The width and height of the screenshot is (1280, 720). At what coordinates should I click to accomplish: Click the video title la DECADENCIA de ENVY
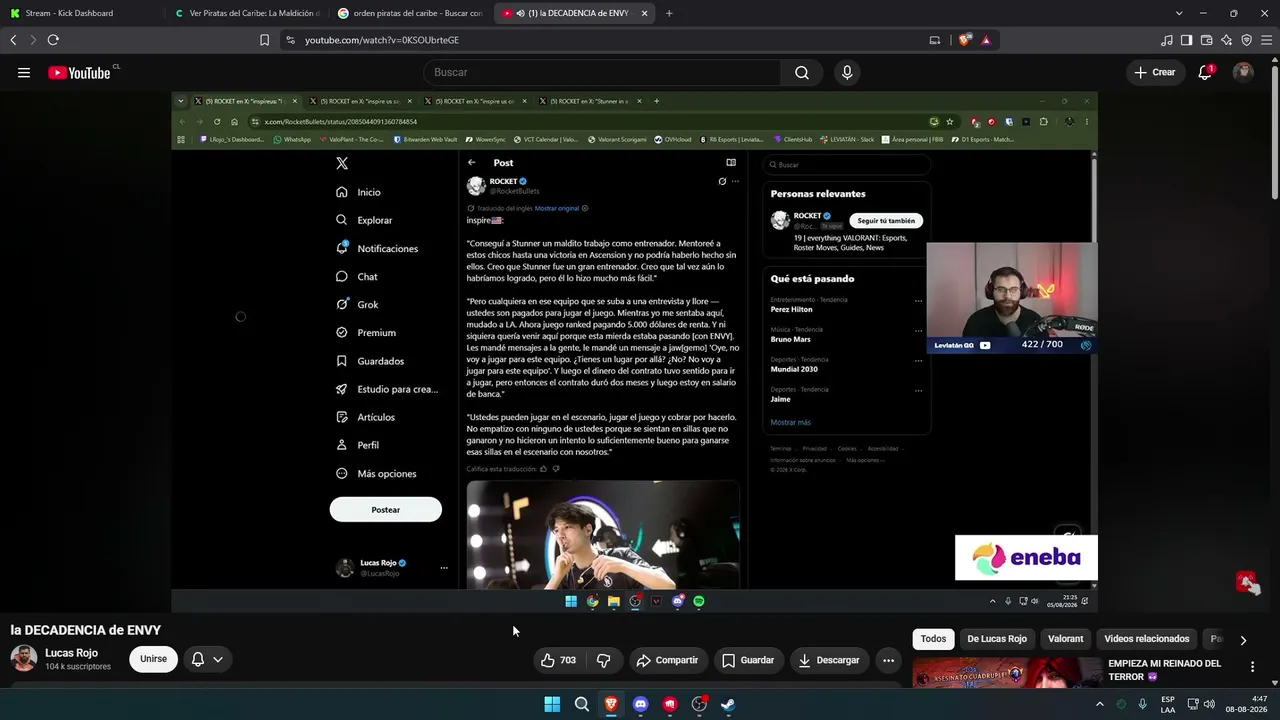coord(86,630)
